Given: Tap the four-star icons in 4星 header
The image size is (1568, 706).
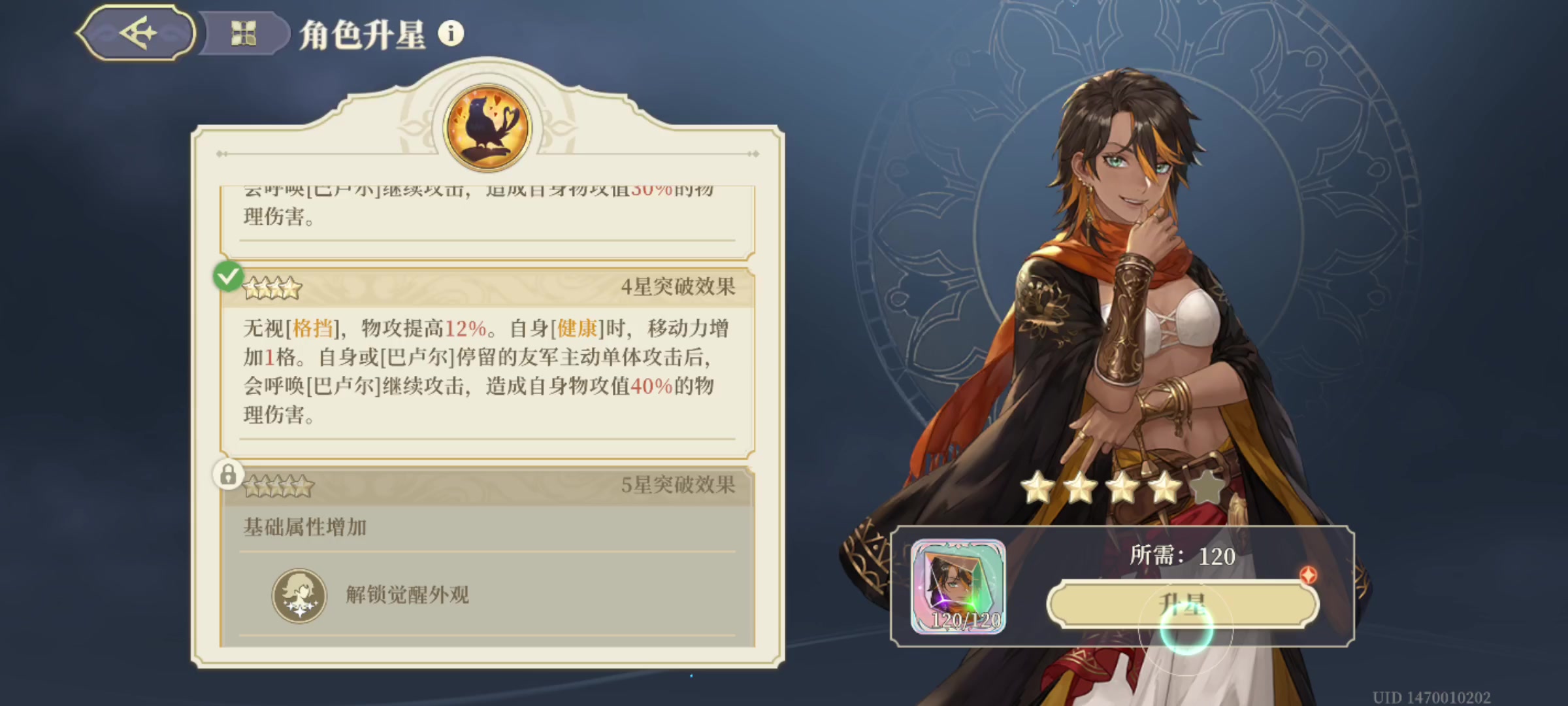Looking at the screenshot, I should click(272, 288).
